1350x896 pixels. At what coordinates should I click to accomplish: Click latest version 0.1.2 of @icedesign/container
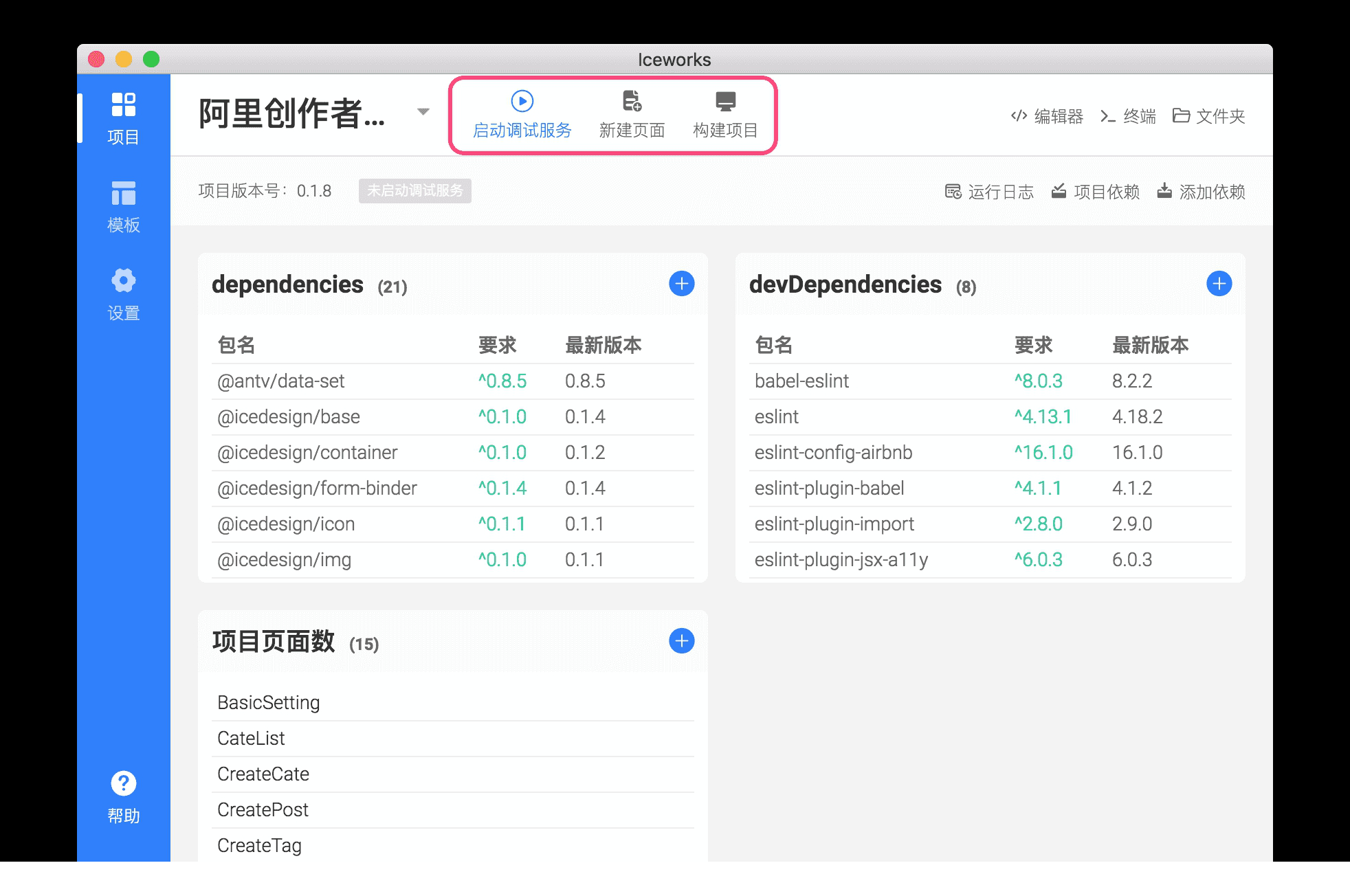[585, 453]
